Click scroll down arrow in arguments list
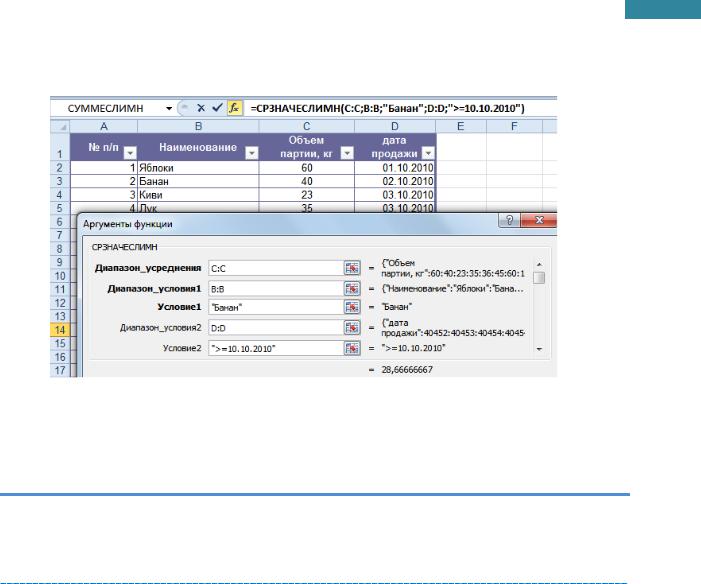701x584 pixels. (539, 349)
